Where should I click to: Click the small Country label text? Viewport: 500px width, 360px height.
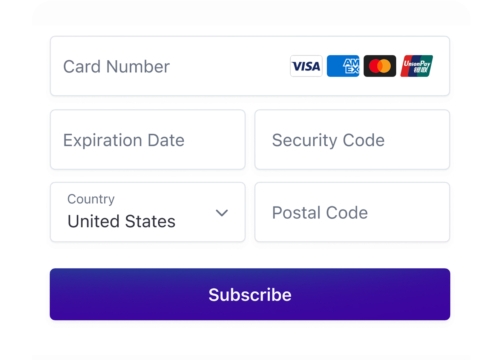coord(91,199)
